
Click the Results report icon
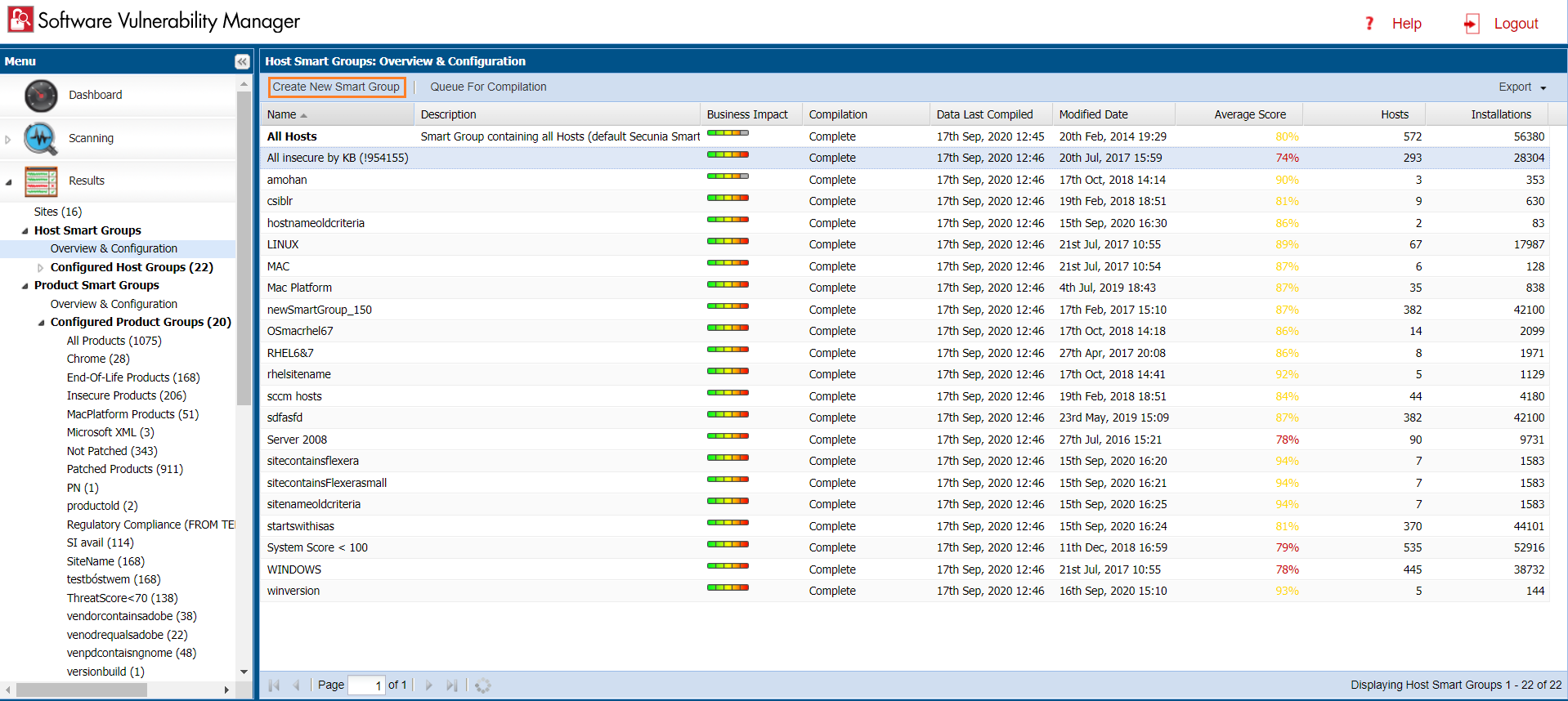[x=41, y=181]
